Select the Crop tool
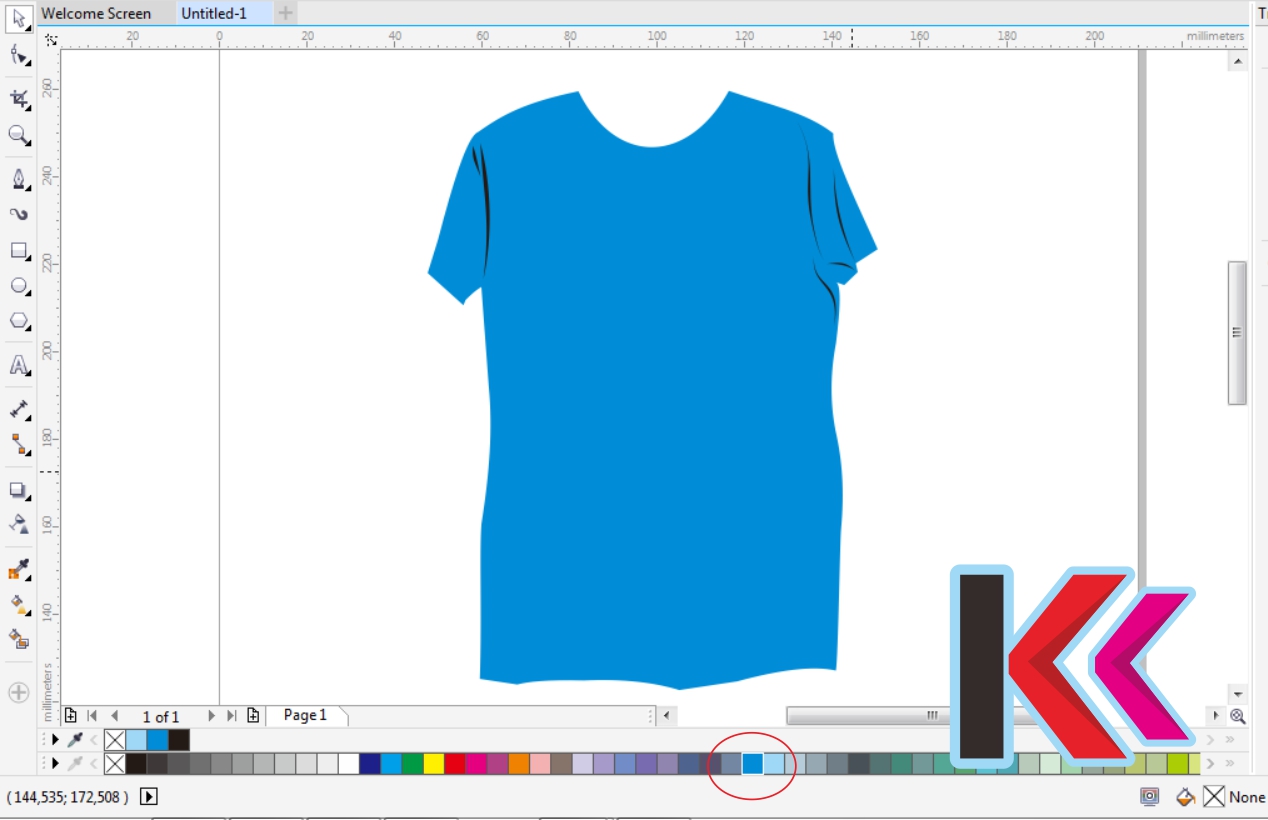The image size is (1268, 820). [17, 97]
